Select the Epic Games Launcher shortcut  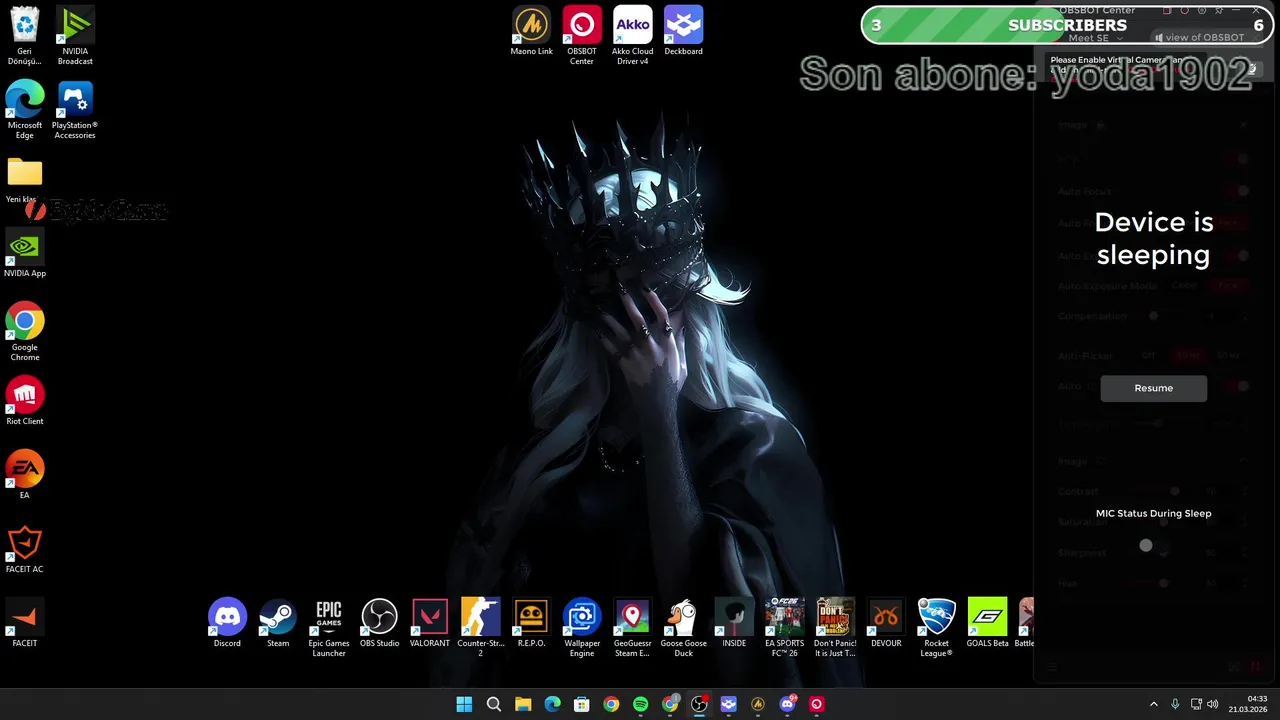[329, 628]
